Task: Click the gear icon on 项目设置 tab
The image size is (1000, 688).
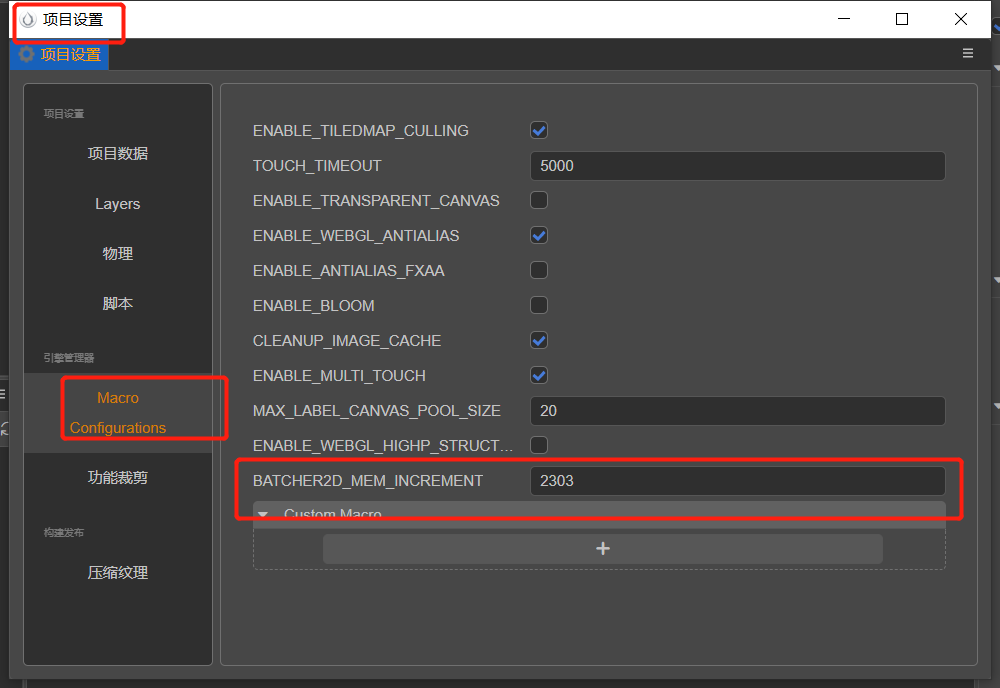Action: click(x=26, y=54)
